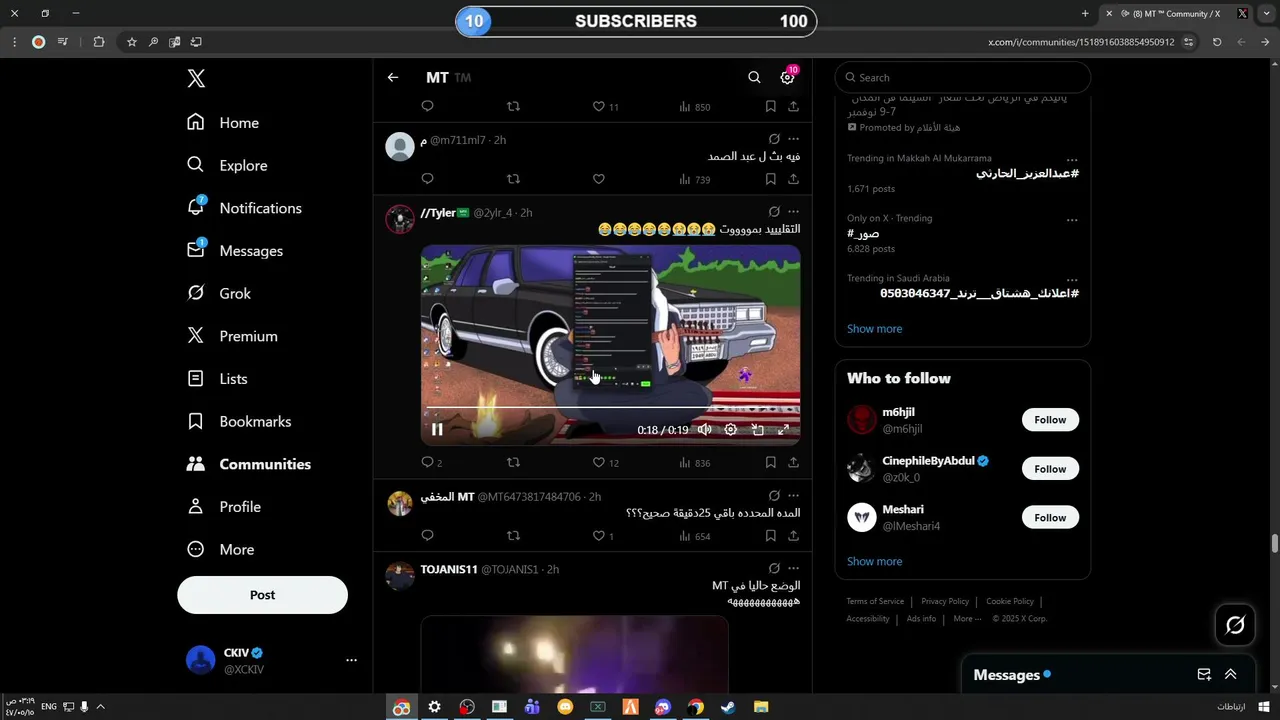Viewport: 1280px width, 720px height.
Task: Click the X logo in the sidebar
Action: click(196, 79)
